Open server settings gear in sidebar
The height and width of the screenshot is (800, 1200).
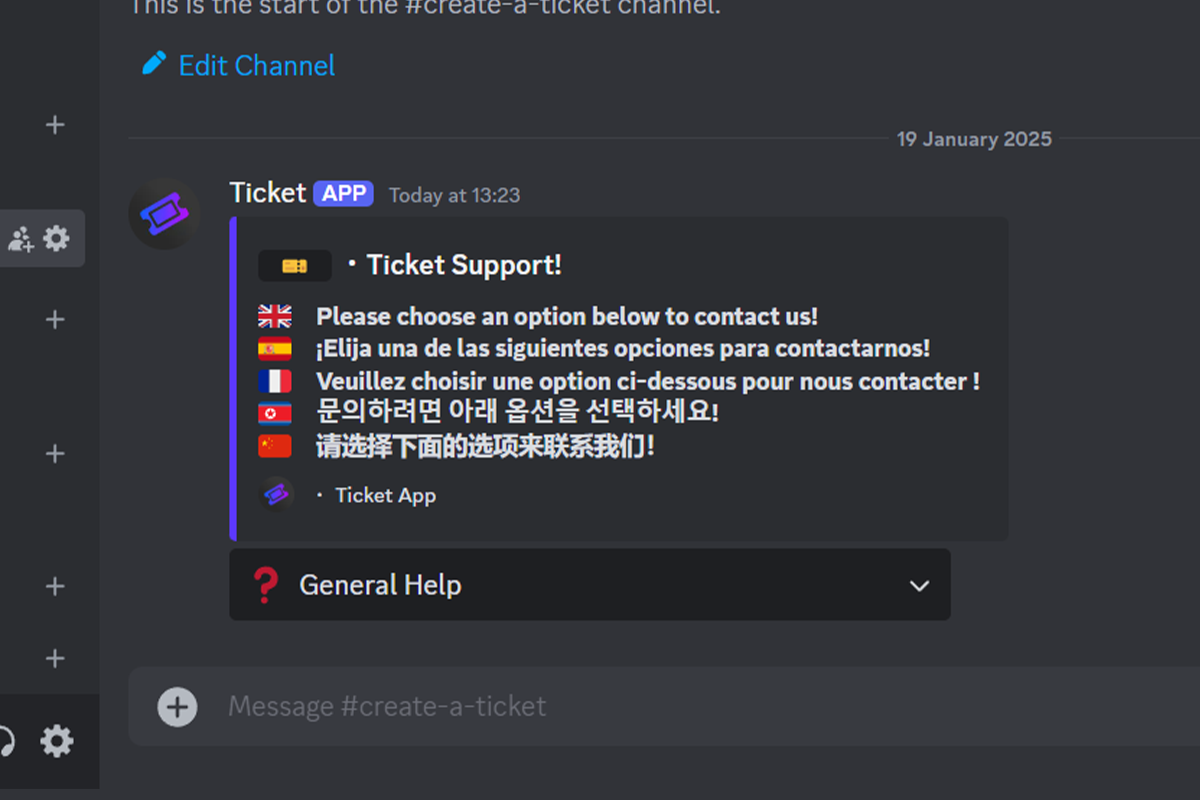57,238
